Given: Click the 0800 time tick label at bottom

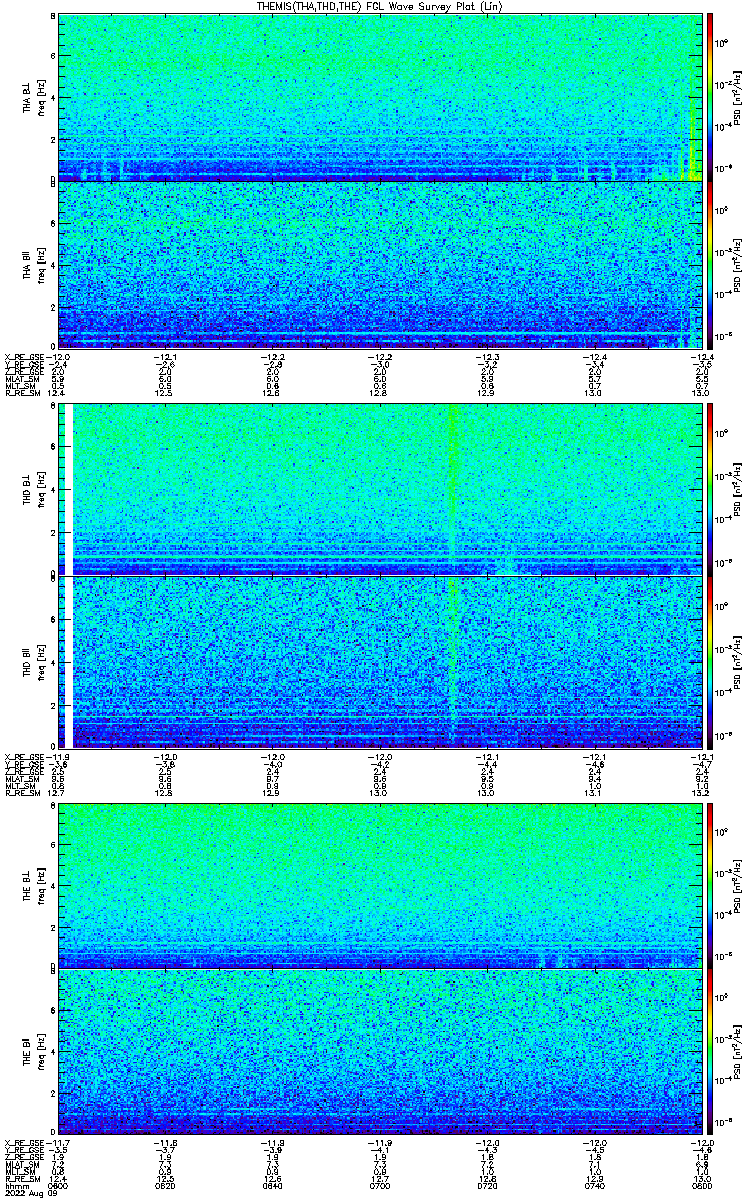Looking at the screenshot, I should pyautogui.click(x=702, y=1185).
